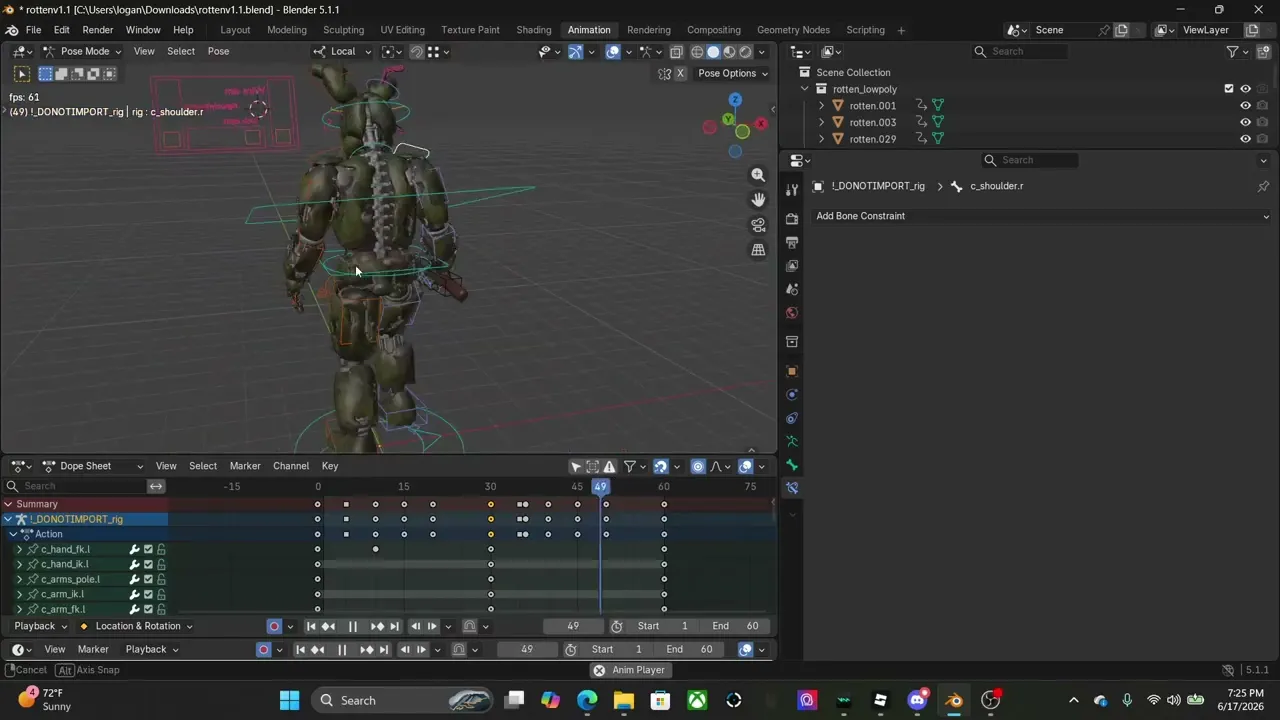Exclude rotten_lowpoly collection via checkbox
Image resolution: width=1280 pixels, height=720 pixels.
1229,89
